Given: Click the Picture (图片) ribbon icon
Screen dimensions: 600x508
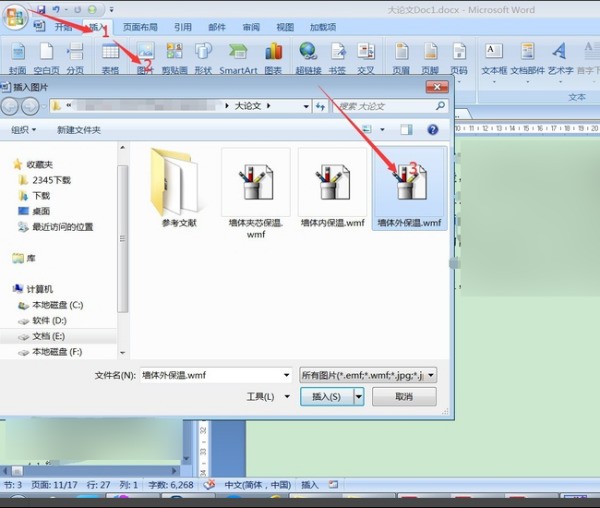Looking at the screenshot, I should pos(145,59).
